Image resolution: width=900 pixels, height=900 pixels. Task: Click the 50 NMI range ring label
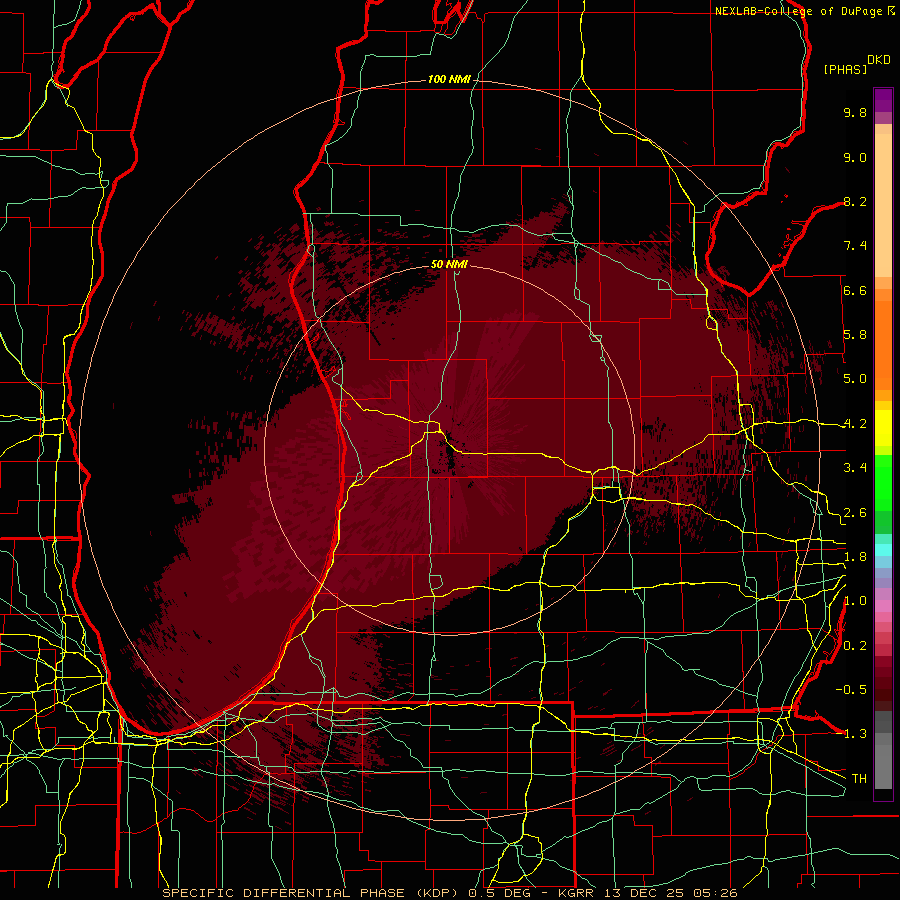[449, 264]
